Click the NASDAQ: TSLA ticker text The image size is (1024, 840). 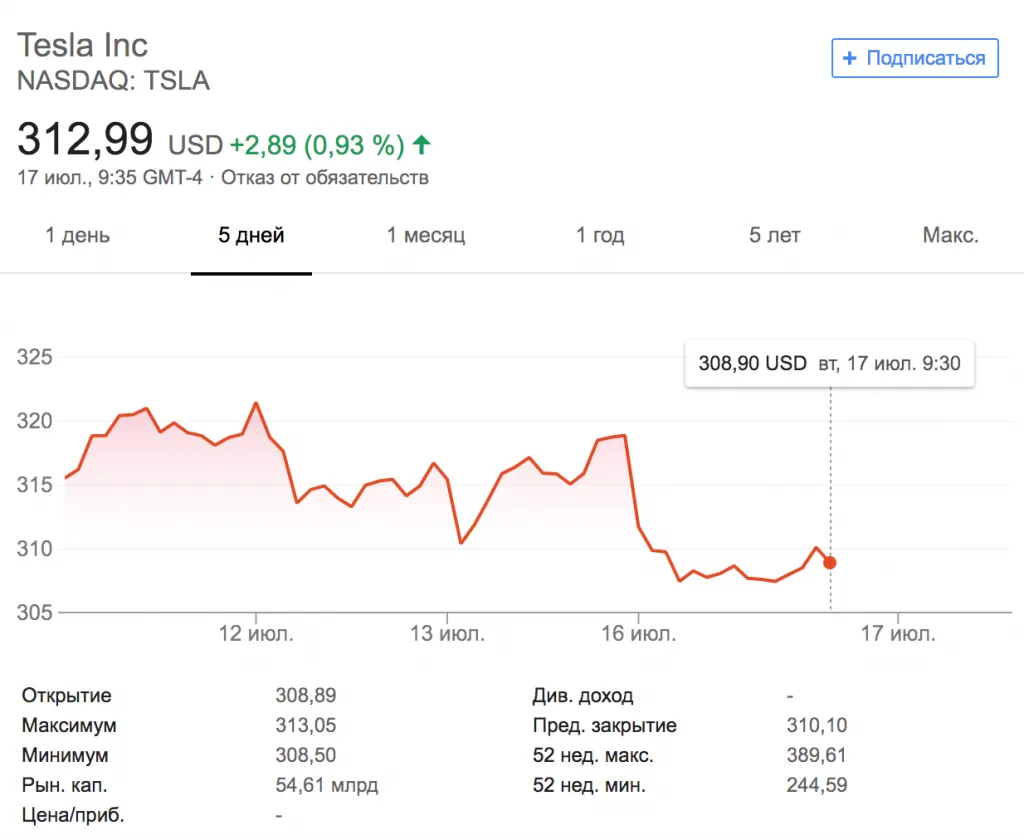click(x=113, y=81)
